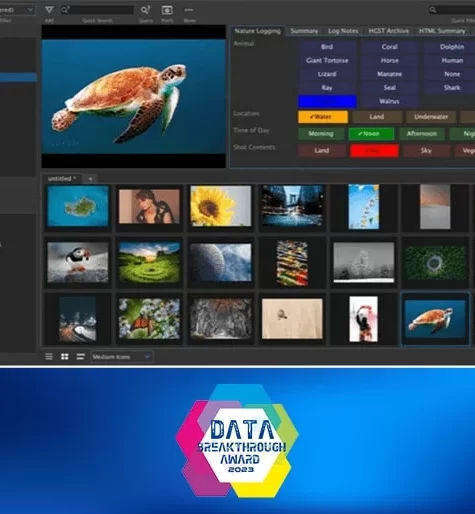475x514 pixels.
Task: Open the More ellipsis toolbar icon
Action: 189,10
